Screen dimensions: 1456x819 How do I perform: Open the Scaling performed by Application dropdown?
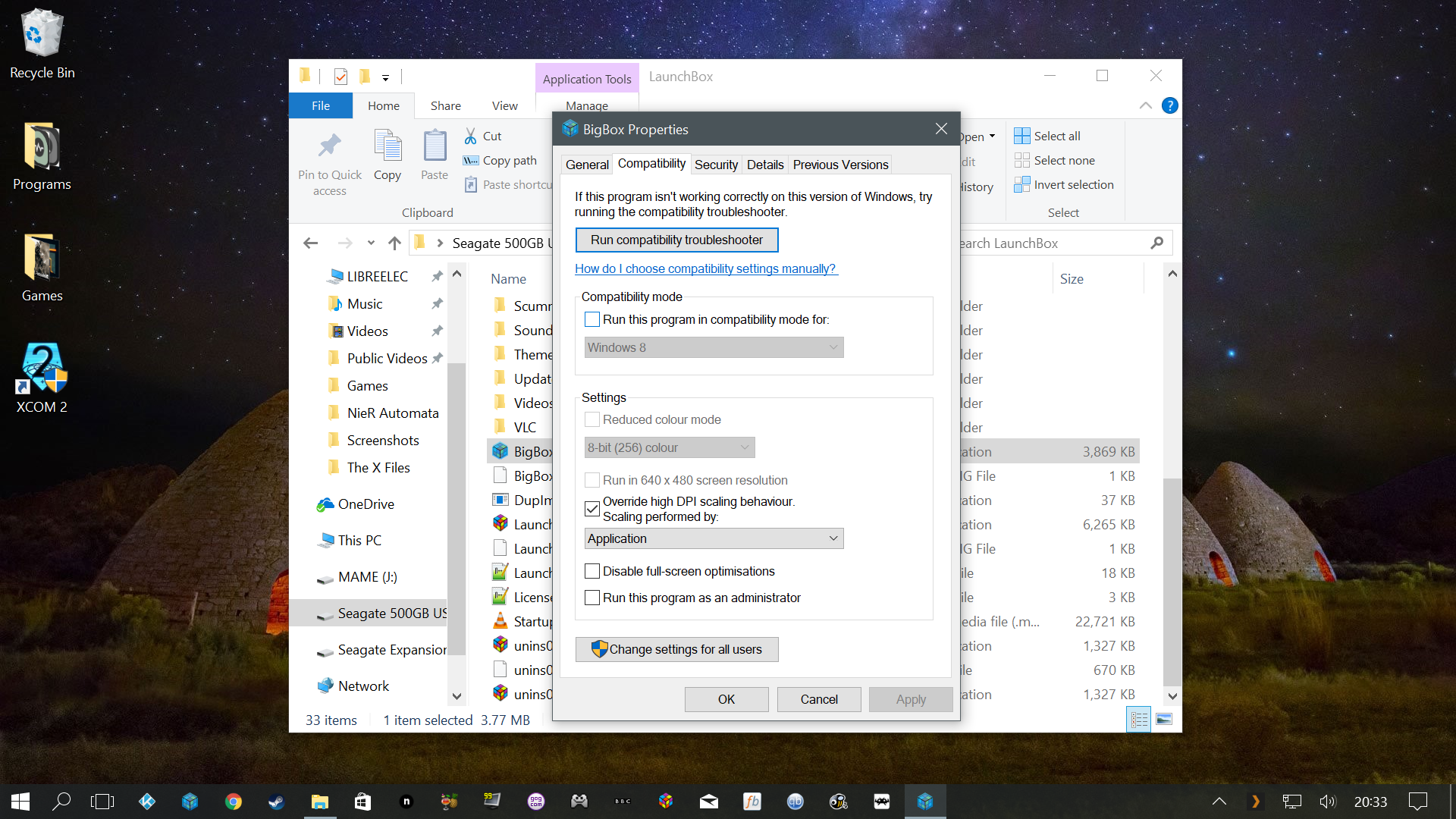click(714, 538)
